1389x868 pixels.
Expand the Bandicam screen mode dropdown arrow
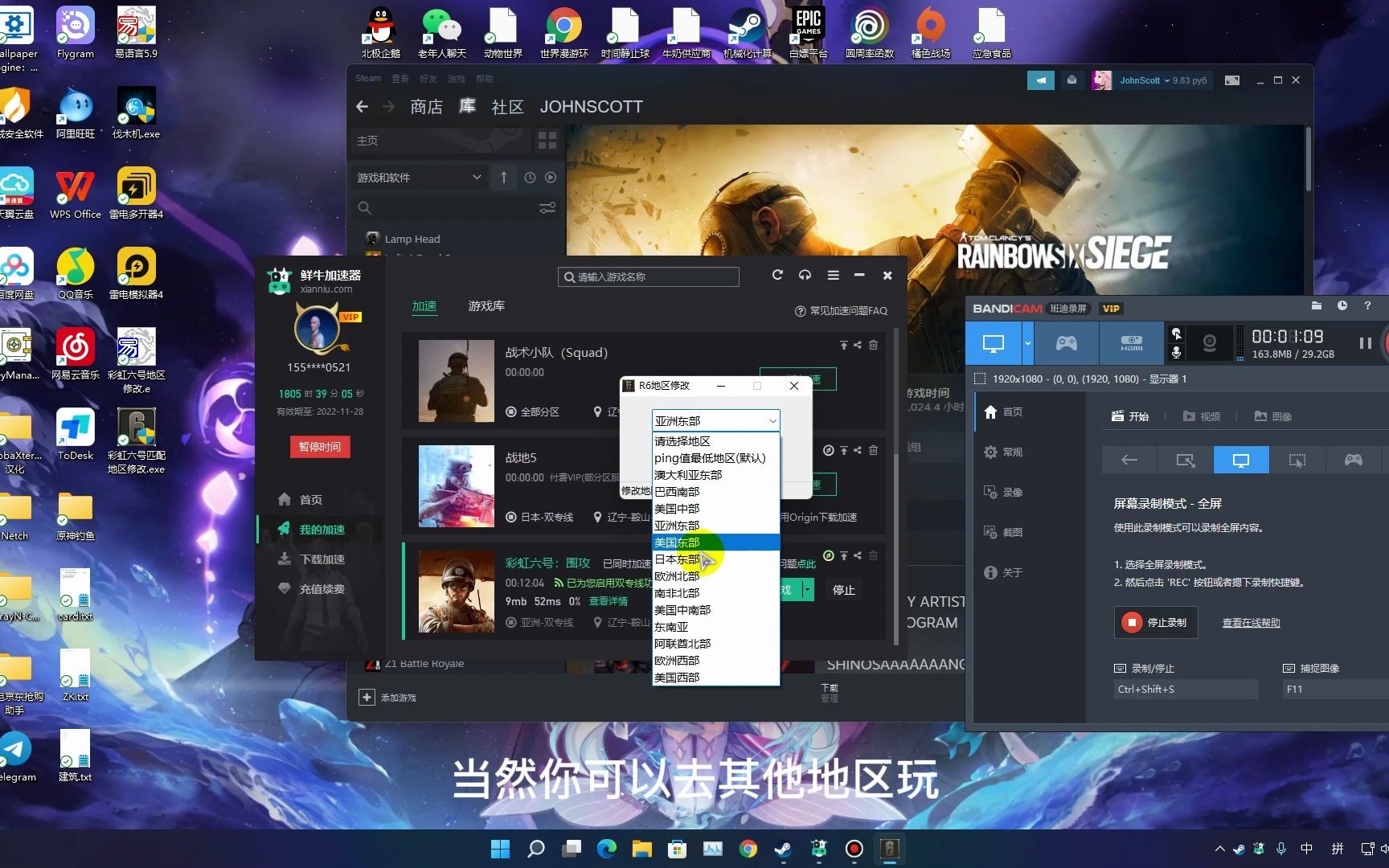point(1027,344)
